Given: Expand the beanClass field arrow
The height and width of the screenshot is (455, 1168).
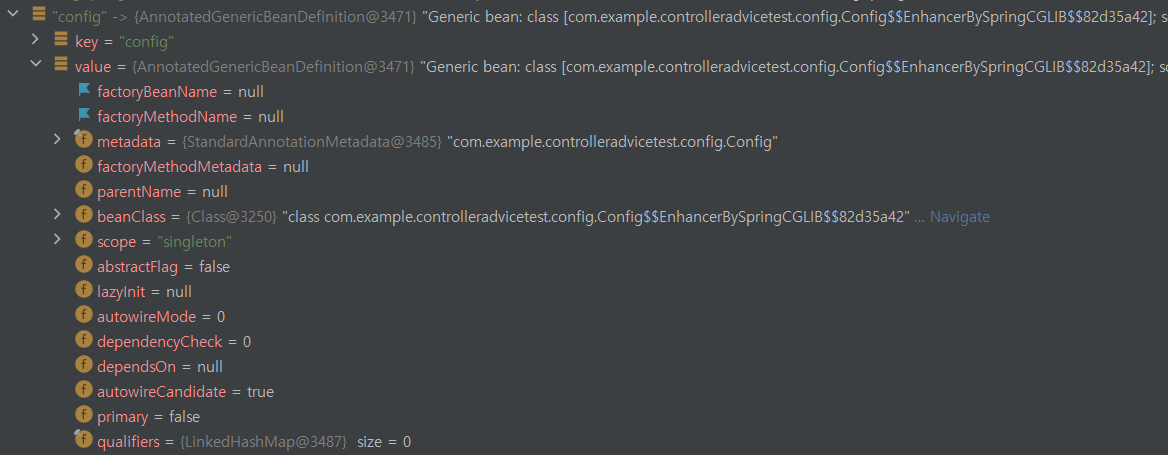Looking at the screenshot, I should 57,214.
